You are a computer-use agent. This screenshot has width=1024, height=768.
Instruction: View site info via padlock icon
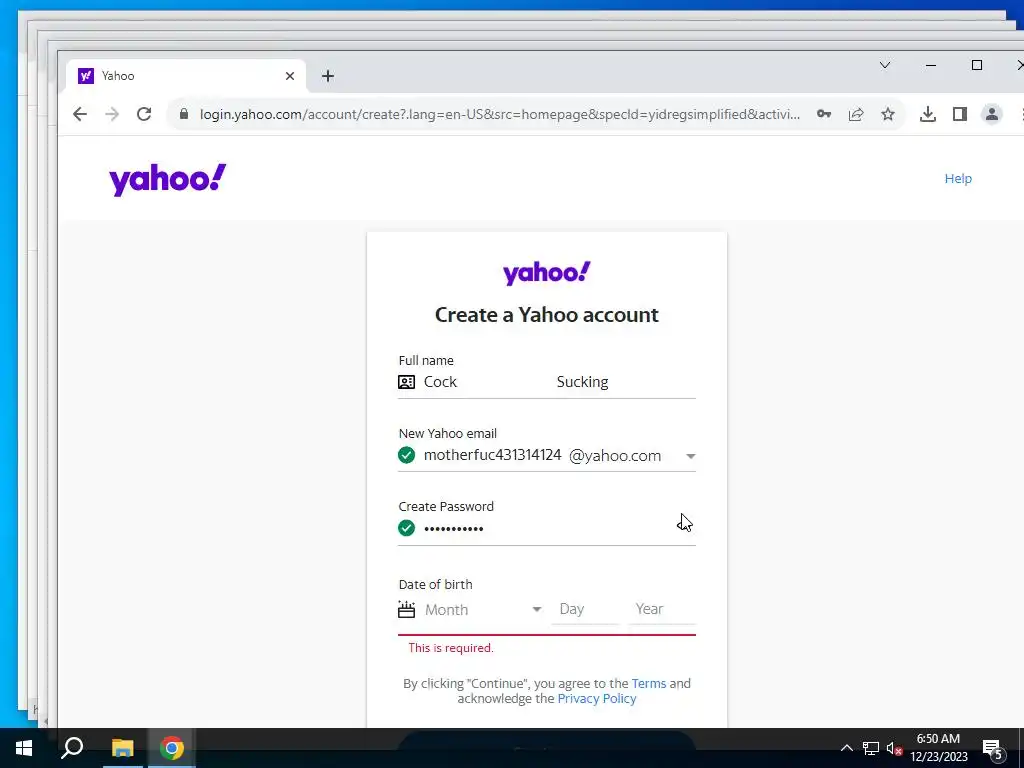pyautogui.click(x=184, y=114)
